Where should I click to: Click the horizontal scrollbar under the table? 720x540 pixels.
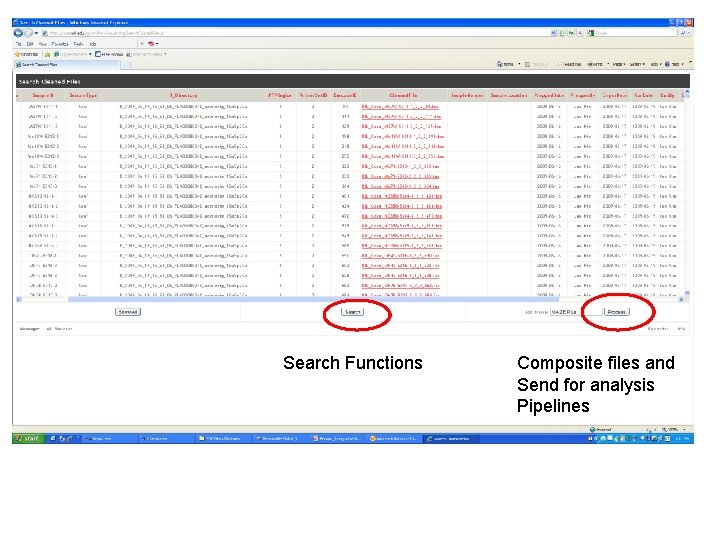tap(314, 299)
